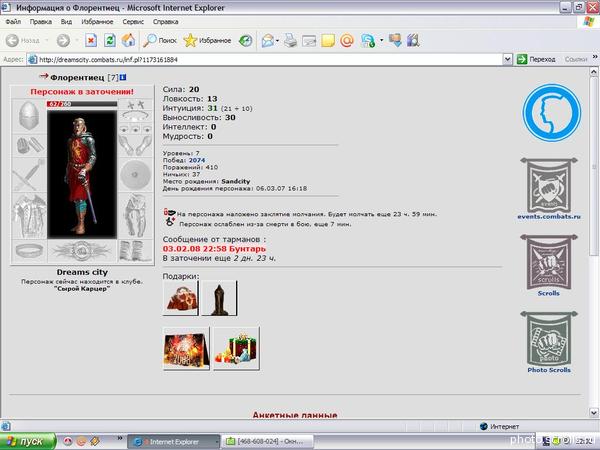Viewport: 600px width, 450px height.
Task: Click the crossed weapons slot
Action: click(29, 174)
